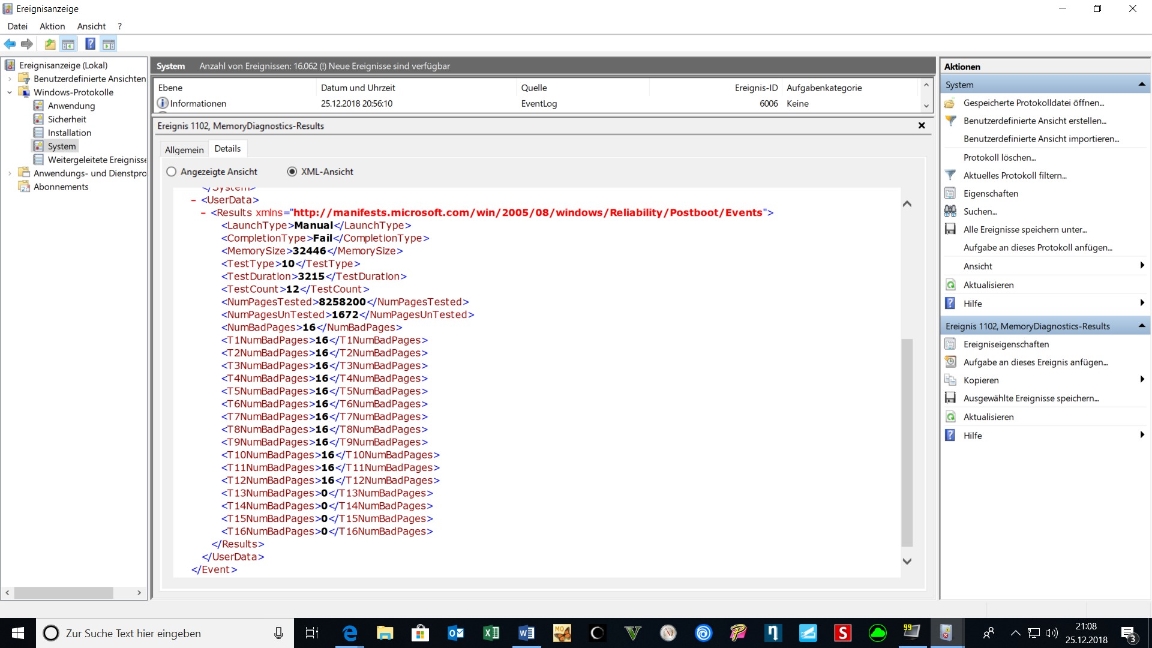Click taskbar search box
The width and height of the screenshot is (1152, 648).
tap(165, 633)
